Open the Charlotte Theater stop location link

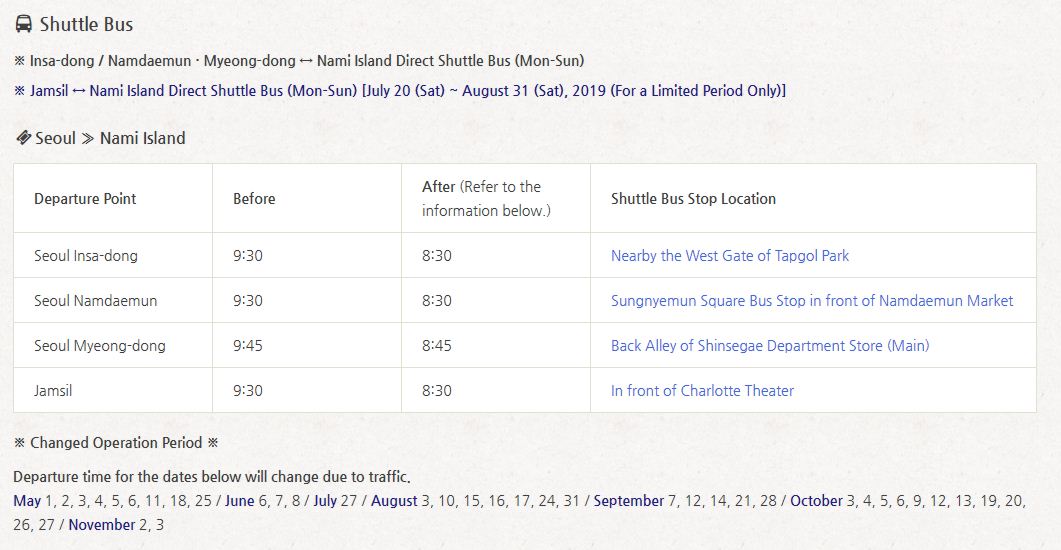[702, 391]
